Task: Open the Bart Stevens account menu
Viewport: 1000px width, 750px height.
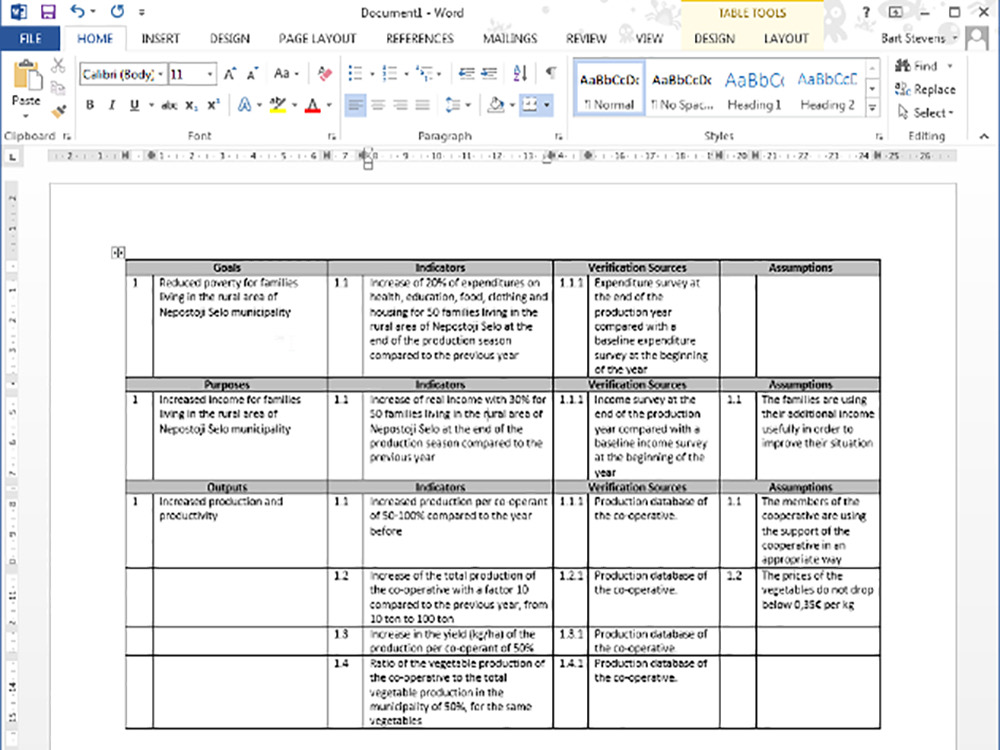Action: pos(919,38)
